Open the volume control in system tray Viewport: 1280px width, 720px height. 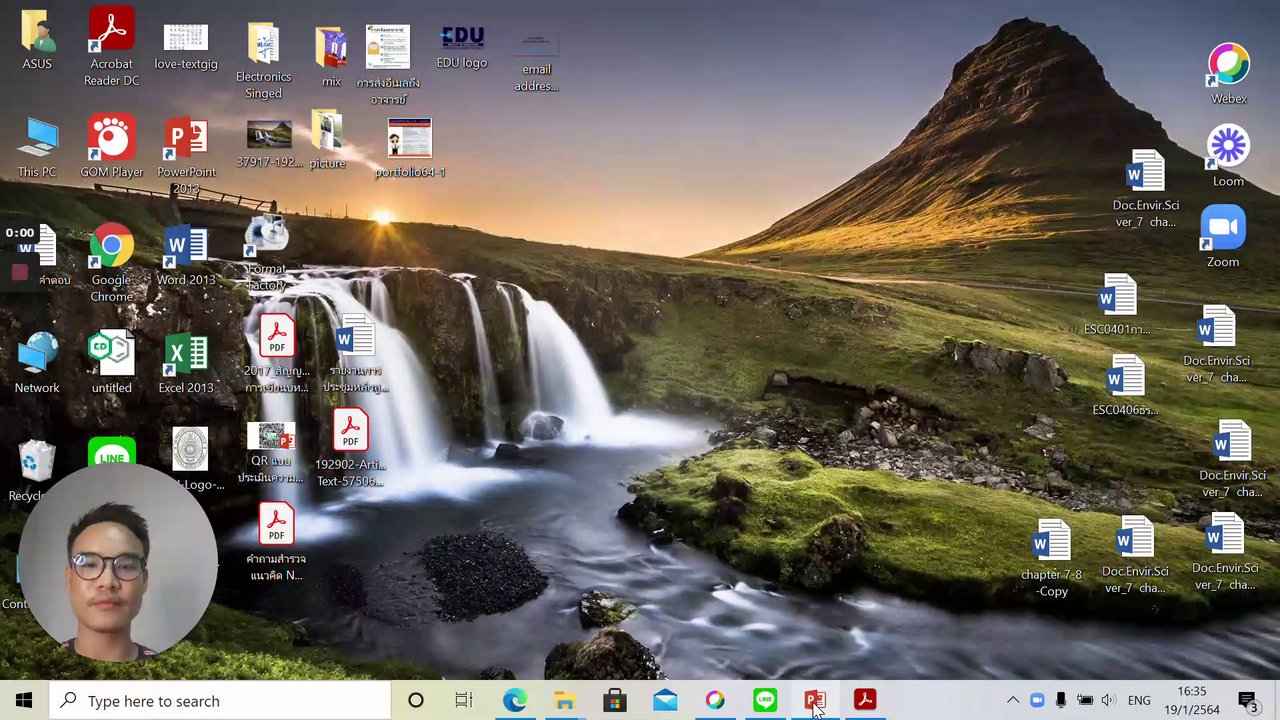coord(1108,701)
